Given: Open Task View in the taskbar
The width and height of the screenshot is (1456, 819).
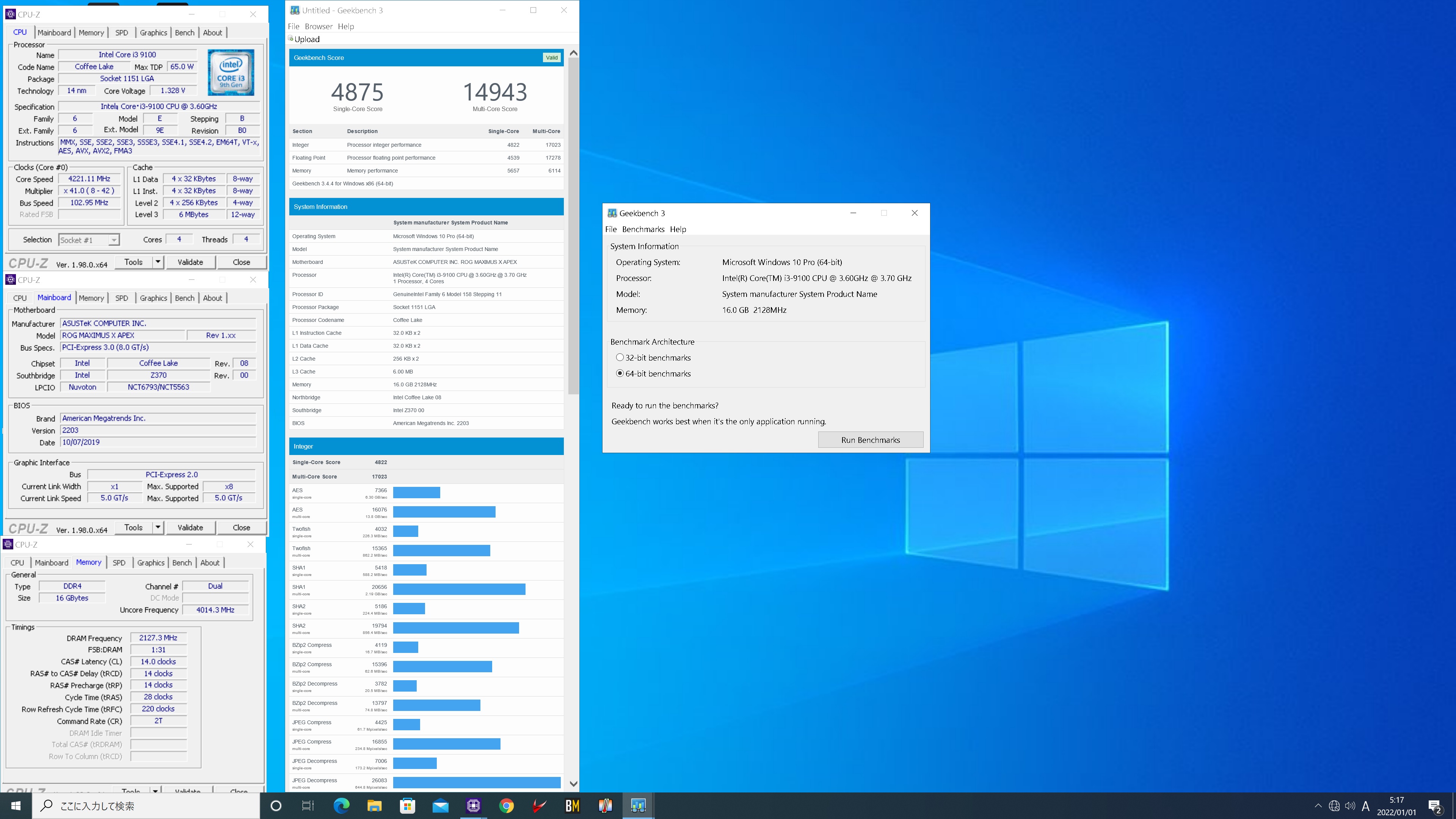Looking at the screenshot, I should (308, 805).
